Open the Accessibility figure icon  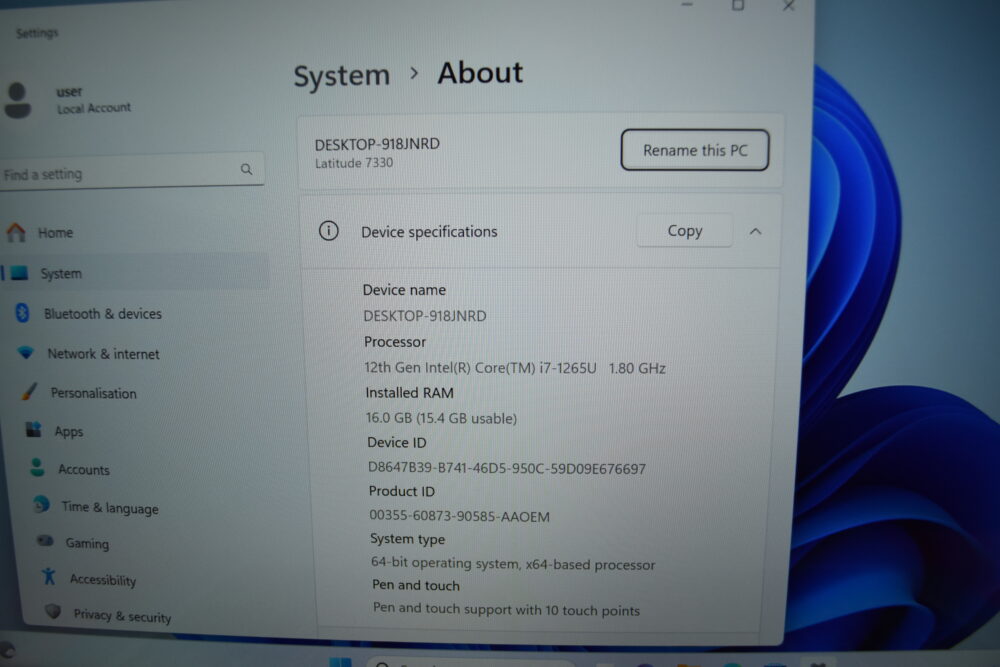click(x=49, y=576)
